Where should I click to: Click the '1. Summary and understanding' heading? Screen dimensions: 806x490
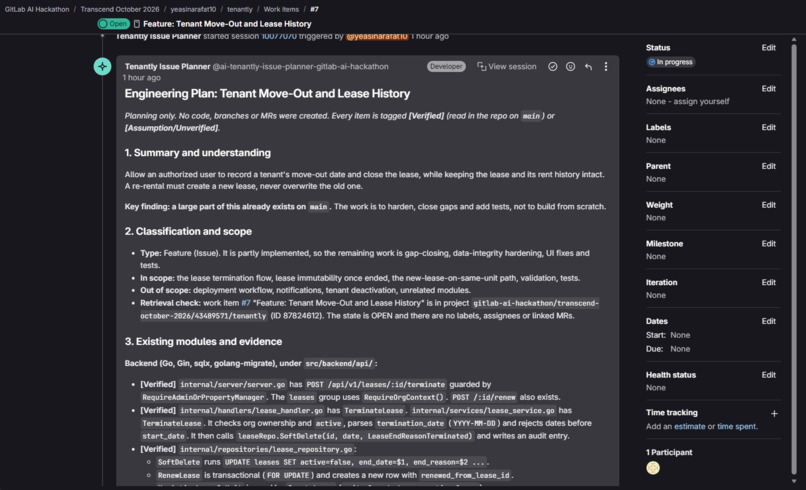click(x=197, y=153)
